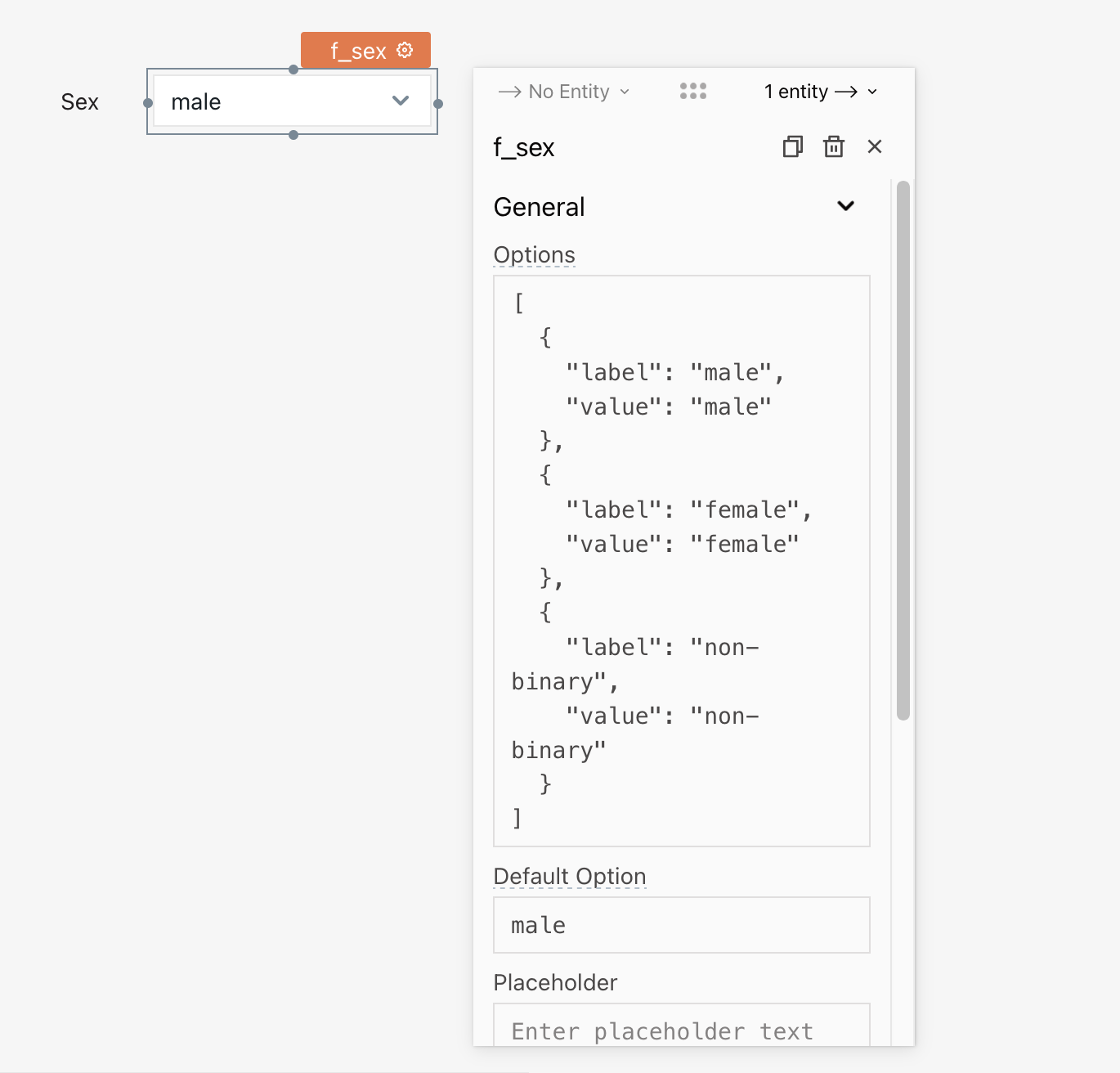Grab the six-dot drag handle icon
Image resolution: width=1120 pixels, height=1073 pixels.
click(x=693, y=91)
